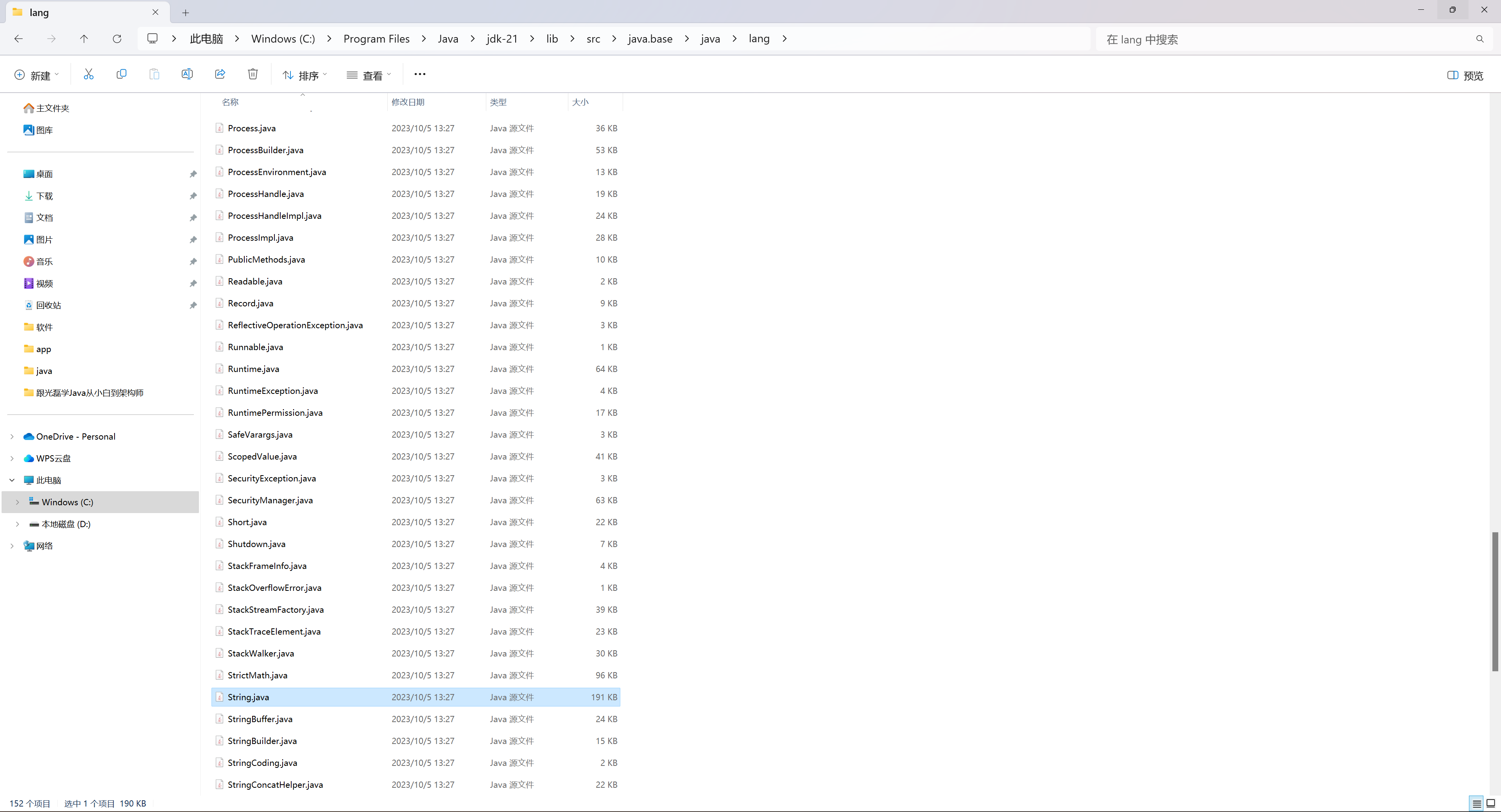Expand OneDrive - Personal tree node
Viewport: 1501px width, 812px height.
click(x=12, y=437)
